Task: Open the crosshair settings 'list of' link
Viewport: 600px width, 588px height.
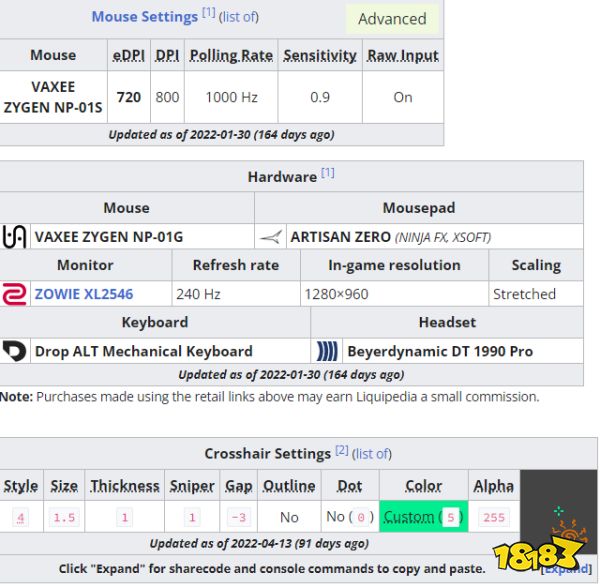Action: click(x=372, y=454)
